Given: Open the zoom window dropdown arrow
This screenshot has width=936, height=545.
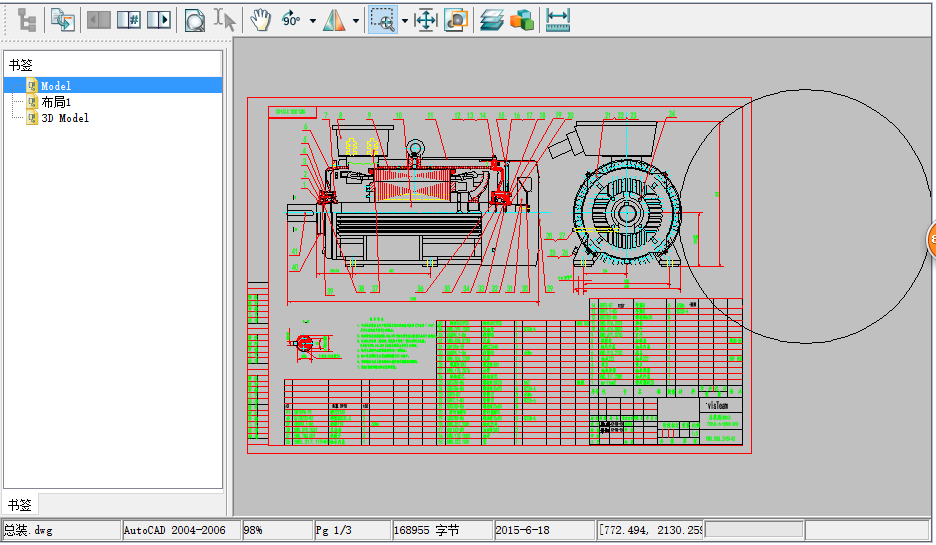Looking at the screenshot, I should (404, 20).
